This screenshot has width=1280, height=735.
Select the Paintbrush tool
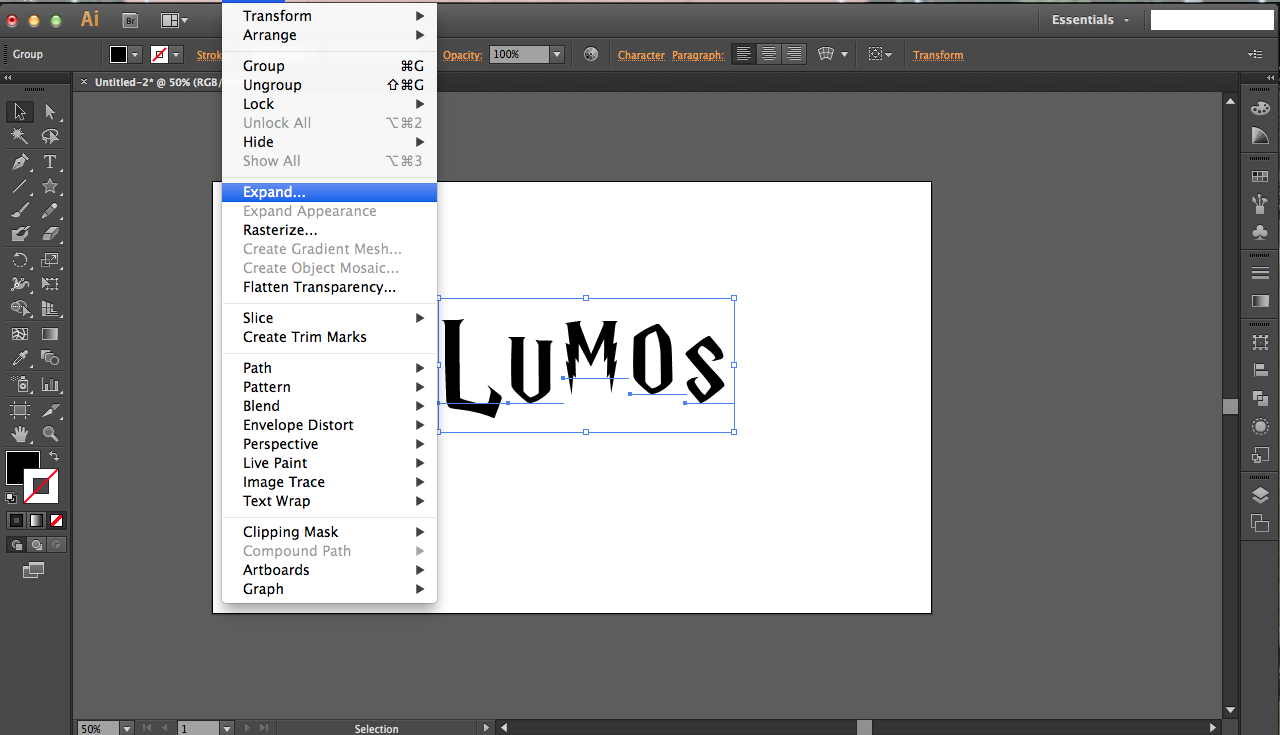tap(20, 211)
